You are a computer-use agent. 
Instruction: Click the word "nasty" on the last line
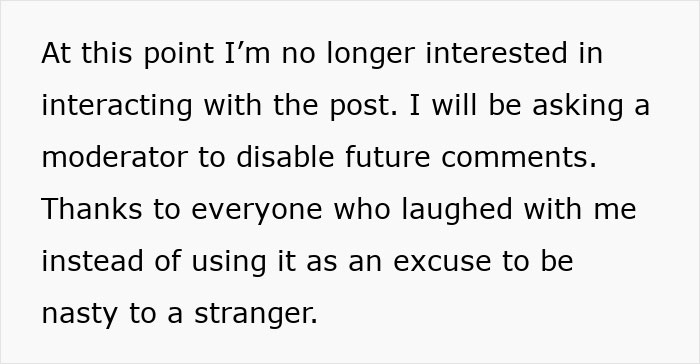[x=79, y=315]
